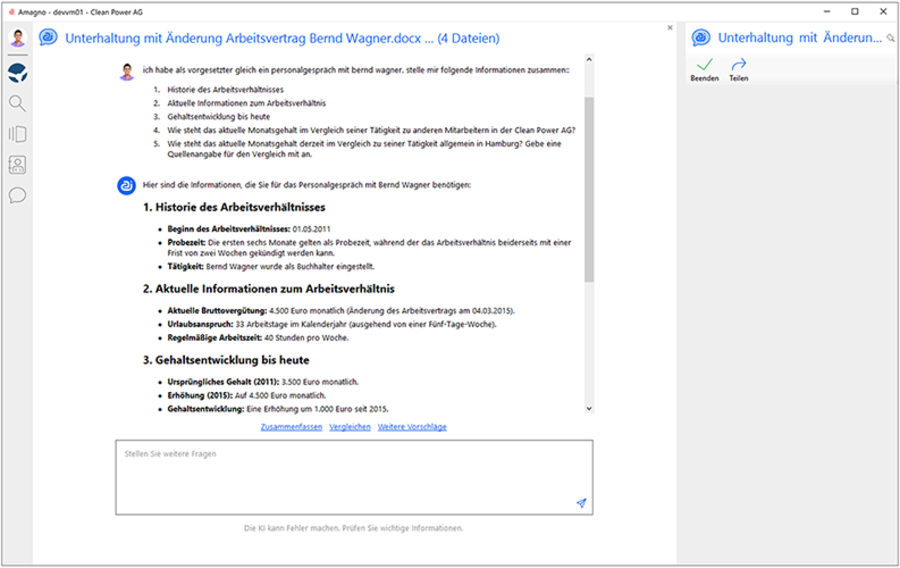Click the user avatar beside the question
This screenshot has width=900, height=568.
(x=127, y=72)
